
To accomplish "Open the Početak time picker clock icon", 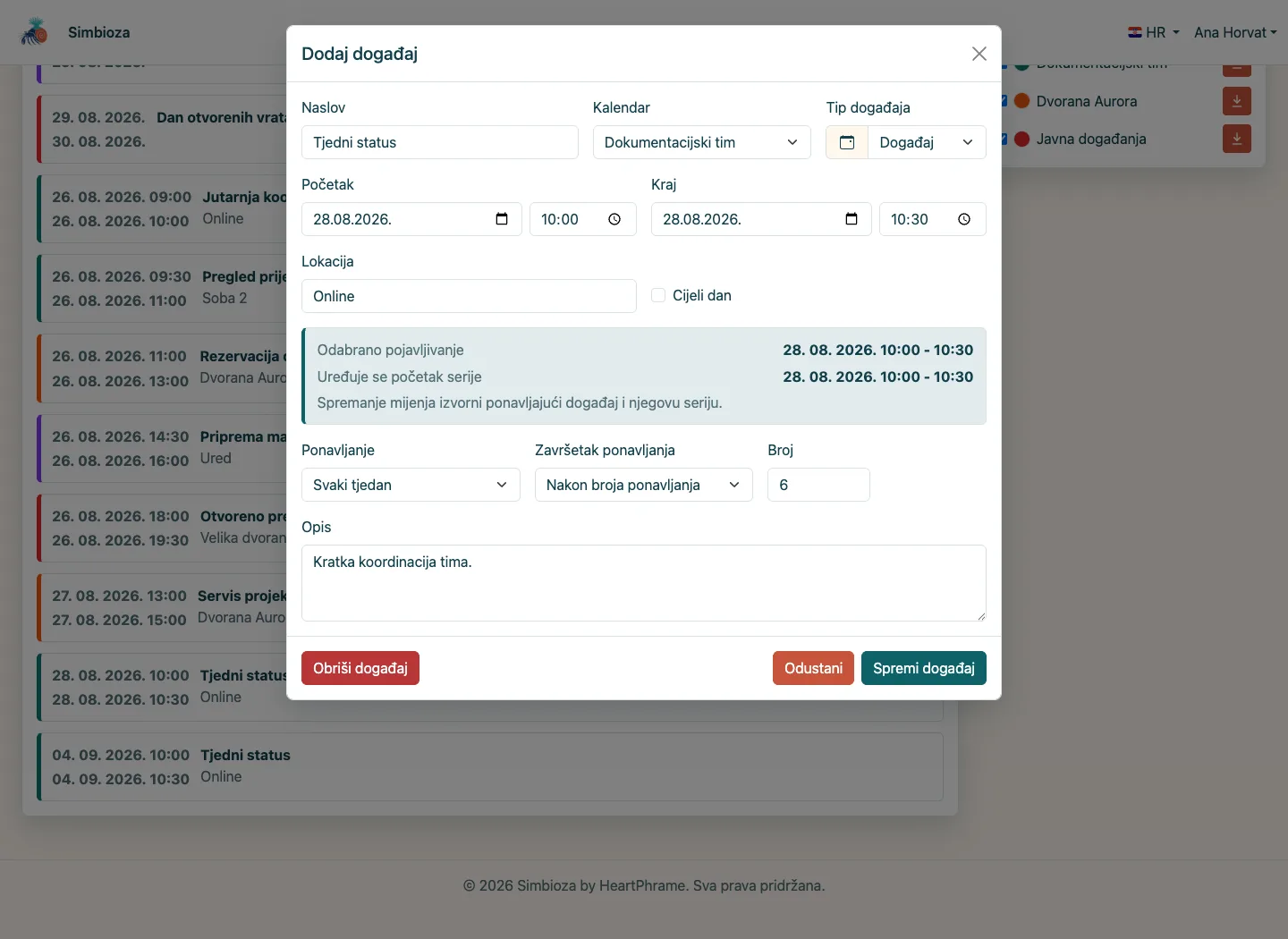I will pos(614,219).
